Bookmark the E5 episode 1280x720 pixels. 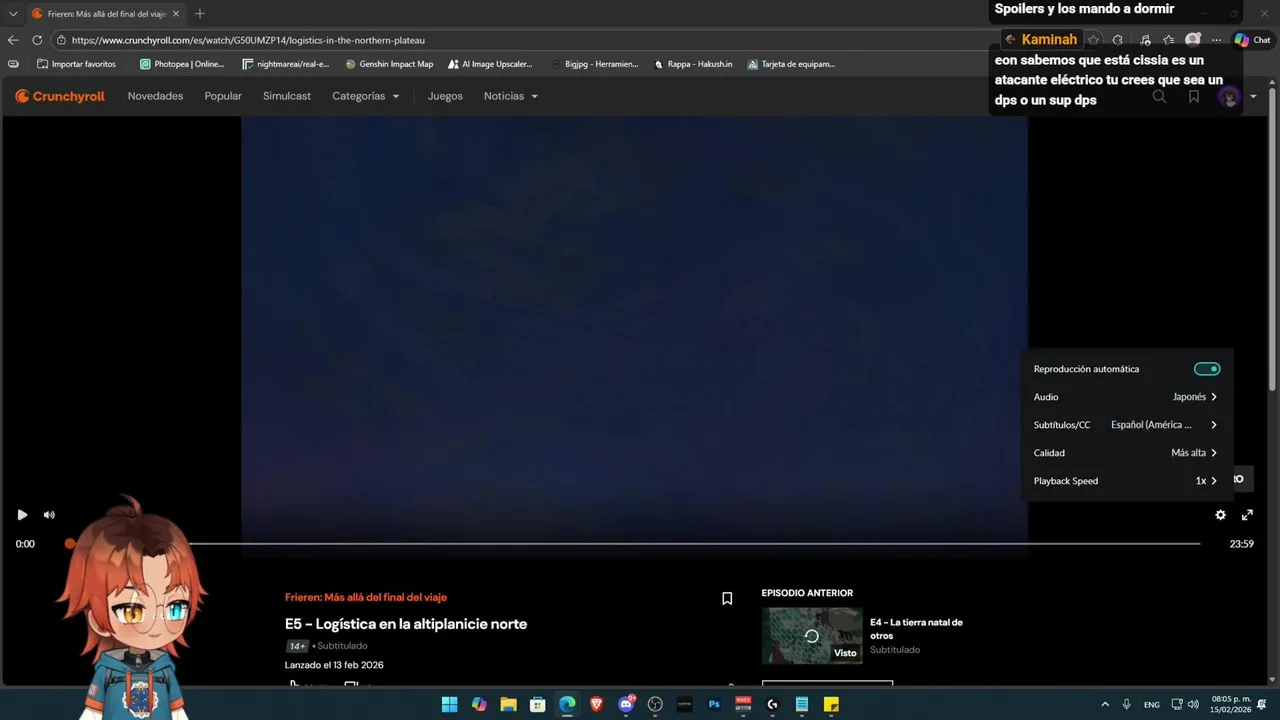coord(727,599)
